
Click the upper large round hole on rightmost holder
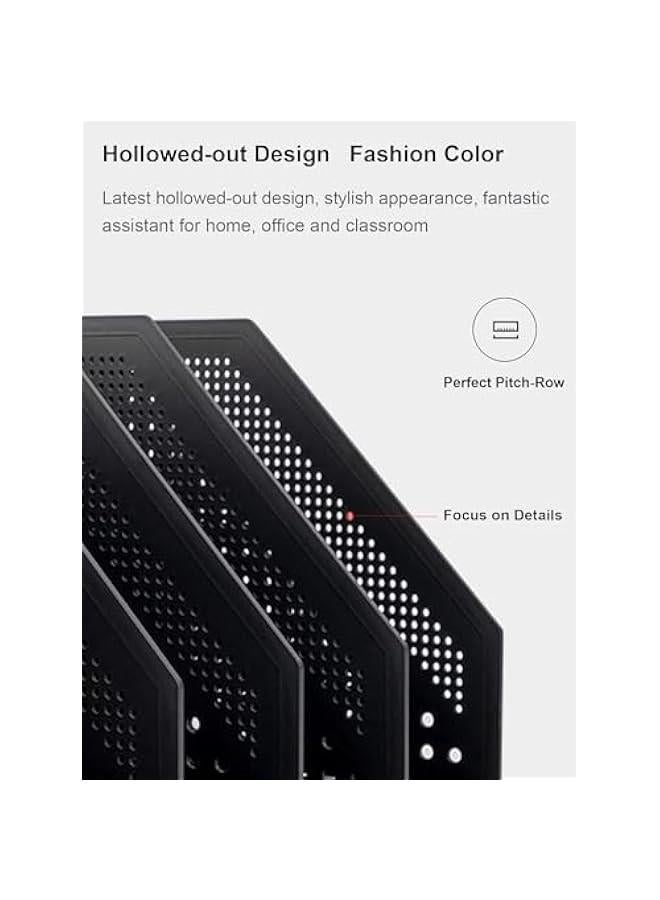427,720
